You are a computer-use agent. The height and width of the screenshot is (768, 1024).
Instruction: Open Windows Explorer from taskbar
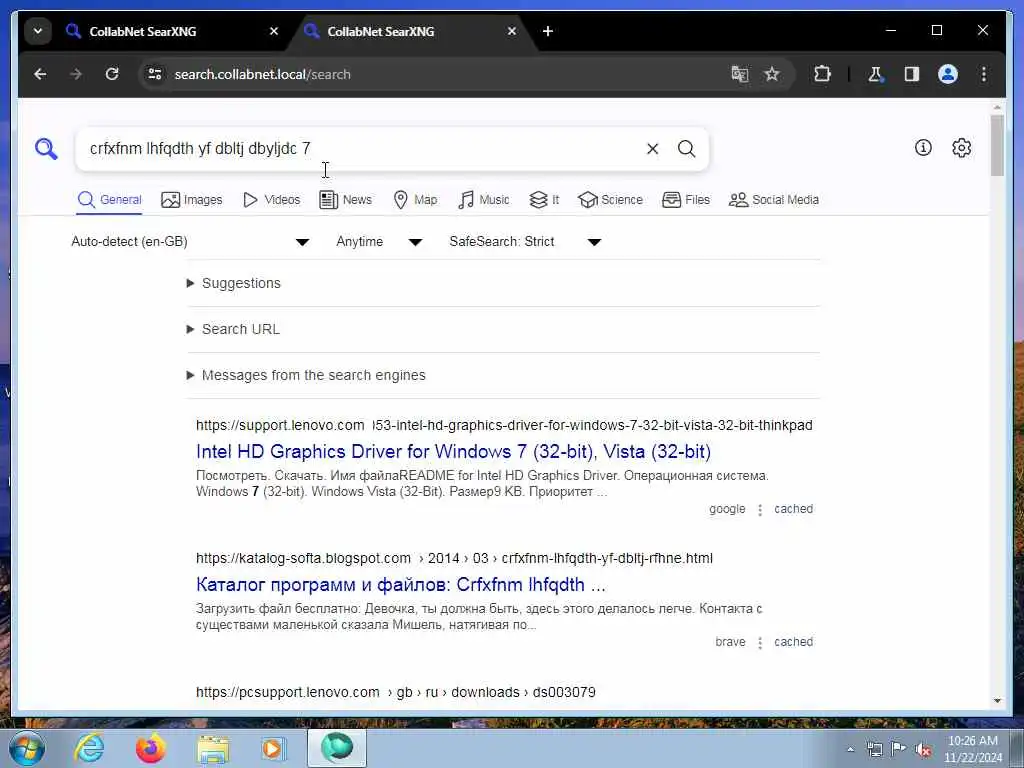point(213,748)
